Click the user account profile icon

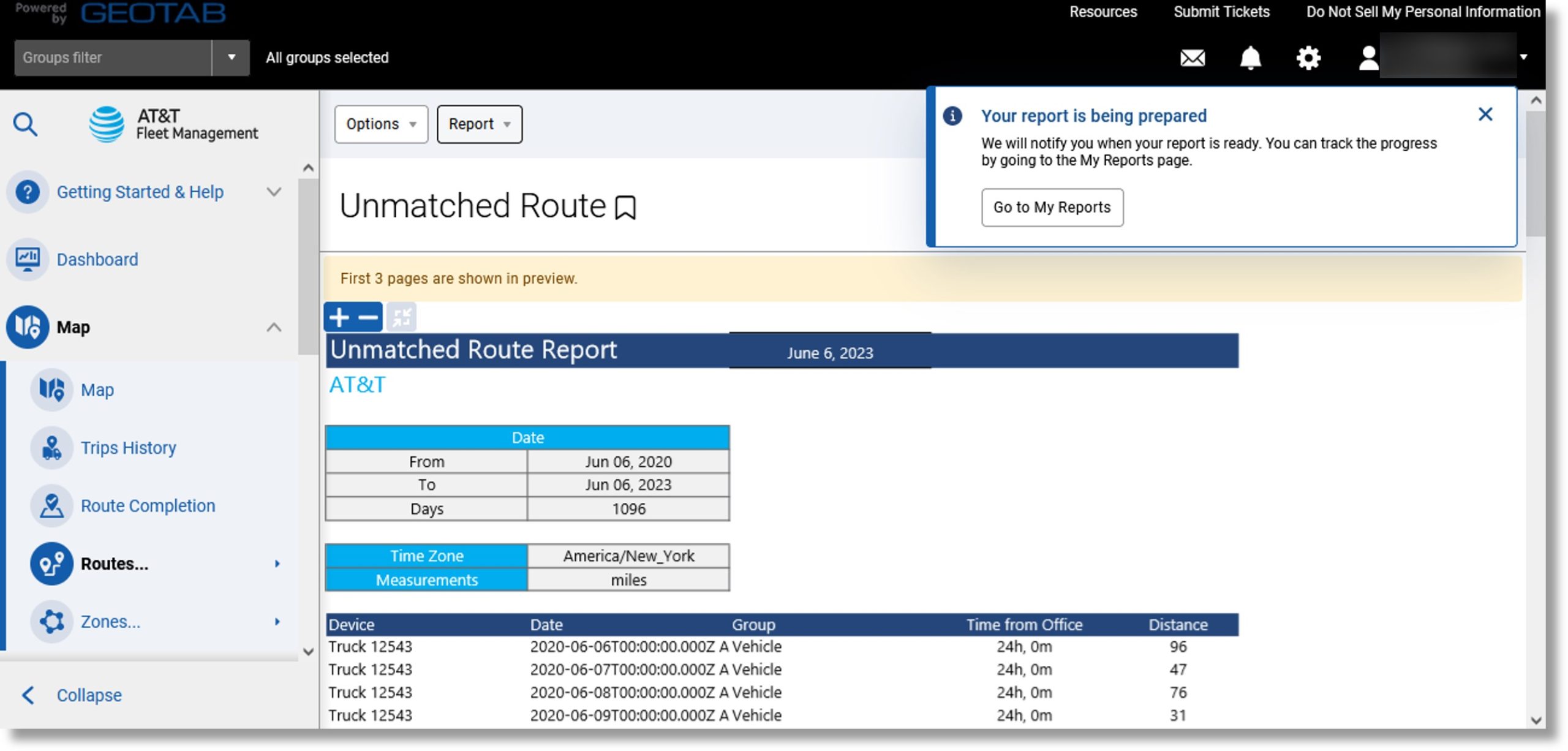pyautogui.click(x=1365, y=56)
